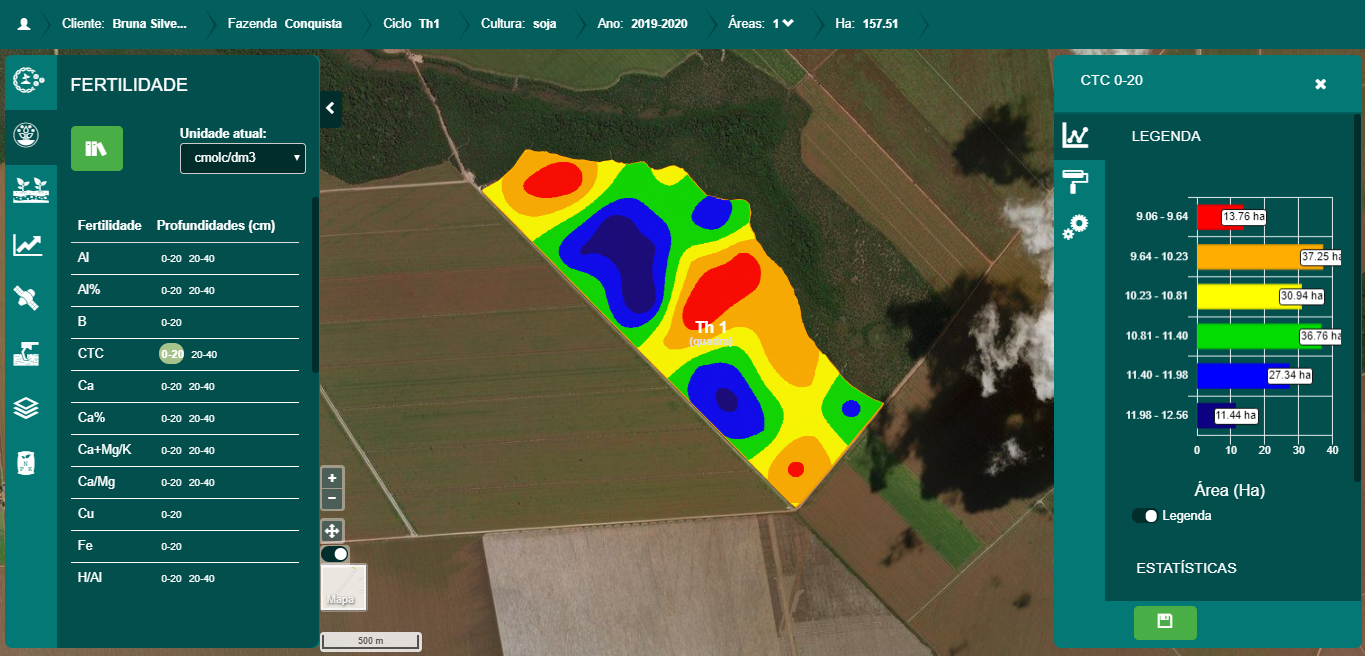The height and width of the screenshot is (656, 1365).
Task: Open the Unidade atual dropdown
Action: click(243, 158)
